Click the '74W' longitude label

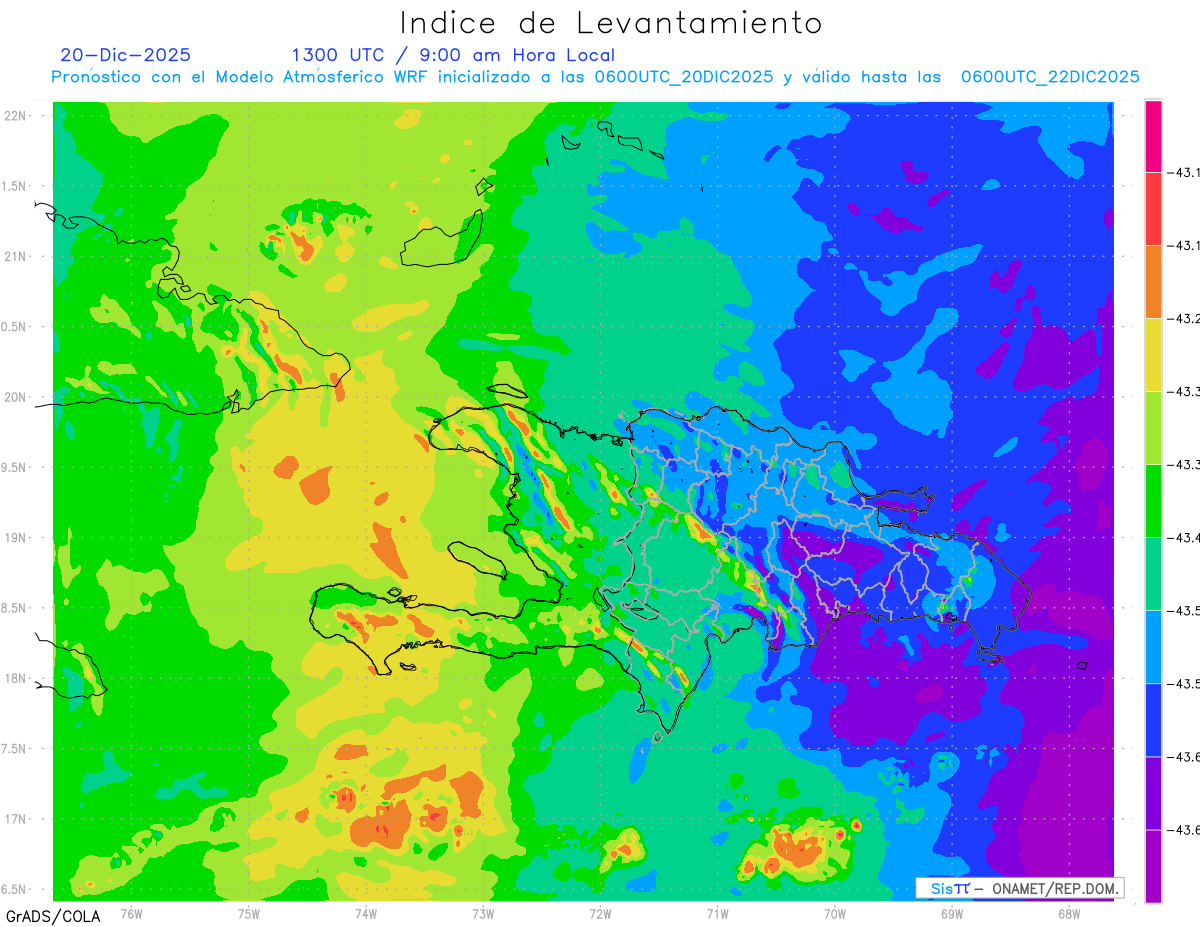[x=366, y=914]
